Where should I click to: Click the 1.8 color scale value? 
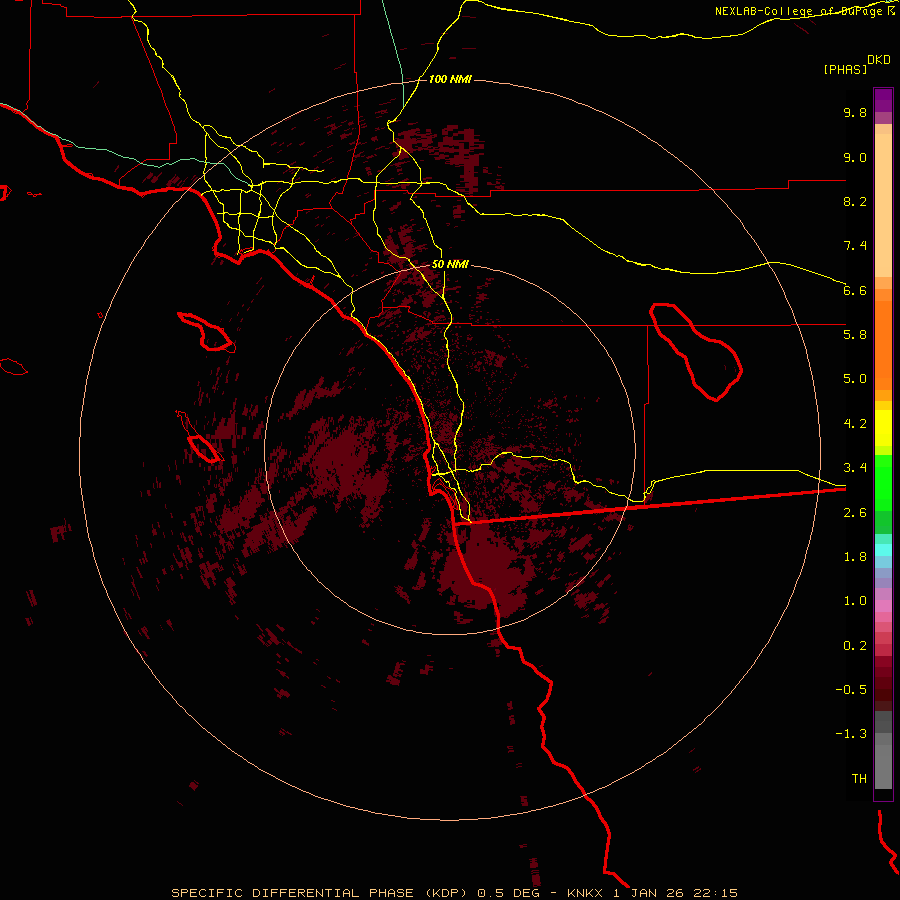click(x=855, y=557)
